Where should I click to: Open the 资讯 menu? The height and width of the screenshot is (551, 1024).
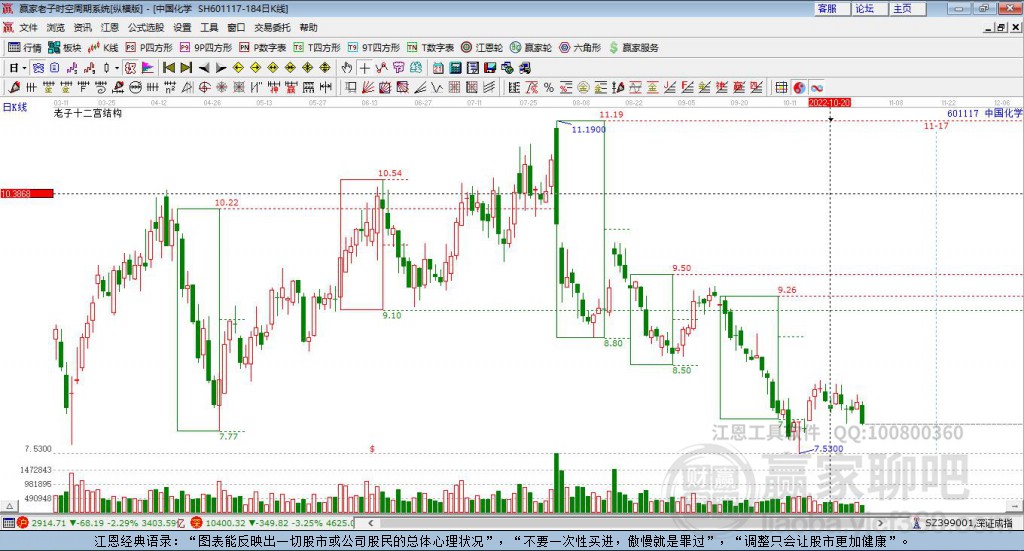82,27
